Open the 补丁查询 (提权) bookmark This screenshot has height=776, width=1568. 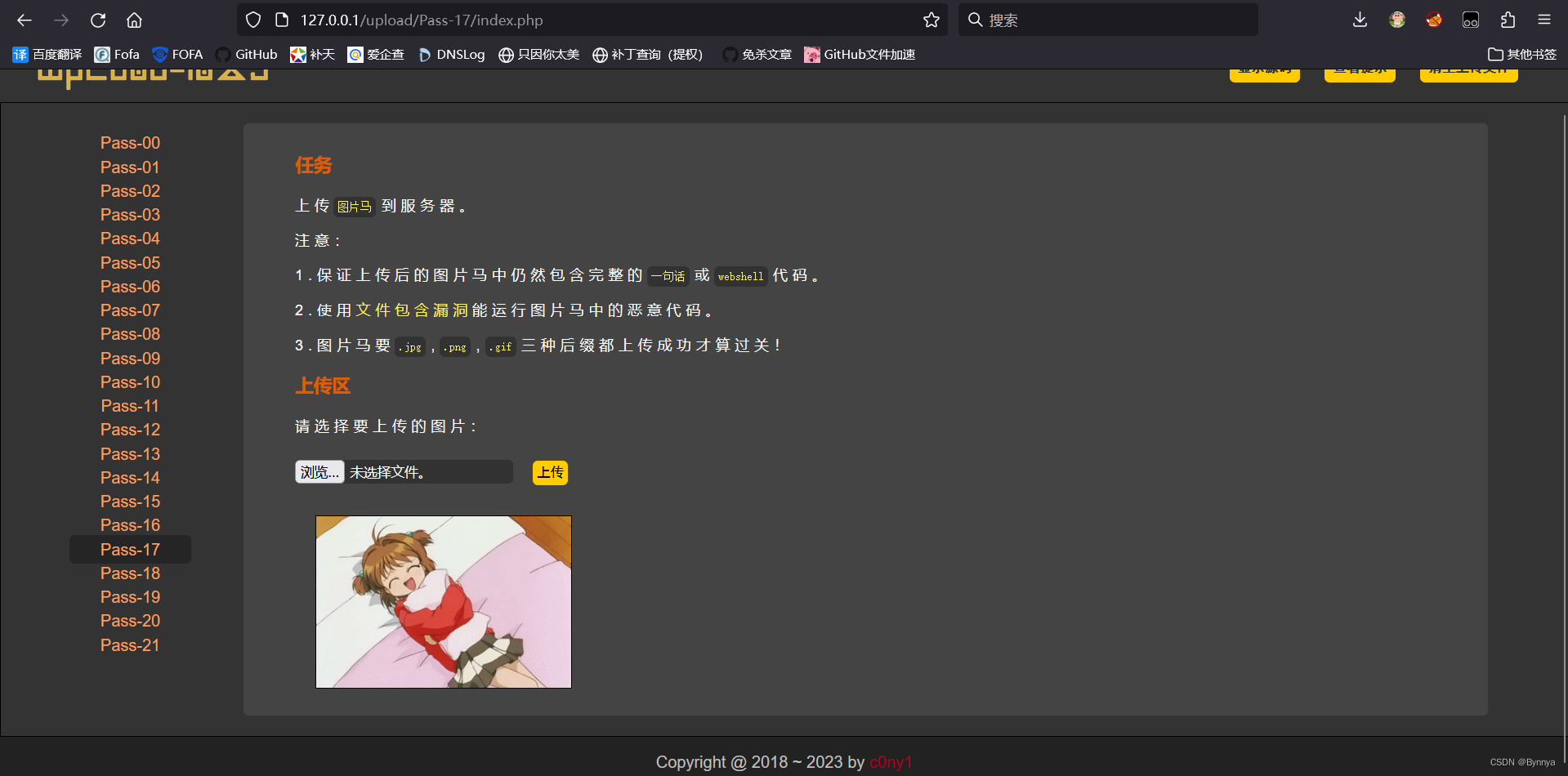click(648, 55)
